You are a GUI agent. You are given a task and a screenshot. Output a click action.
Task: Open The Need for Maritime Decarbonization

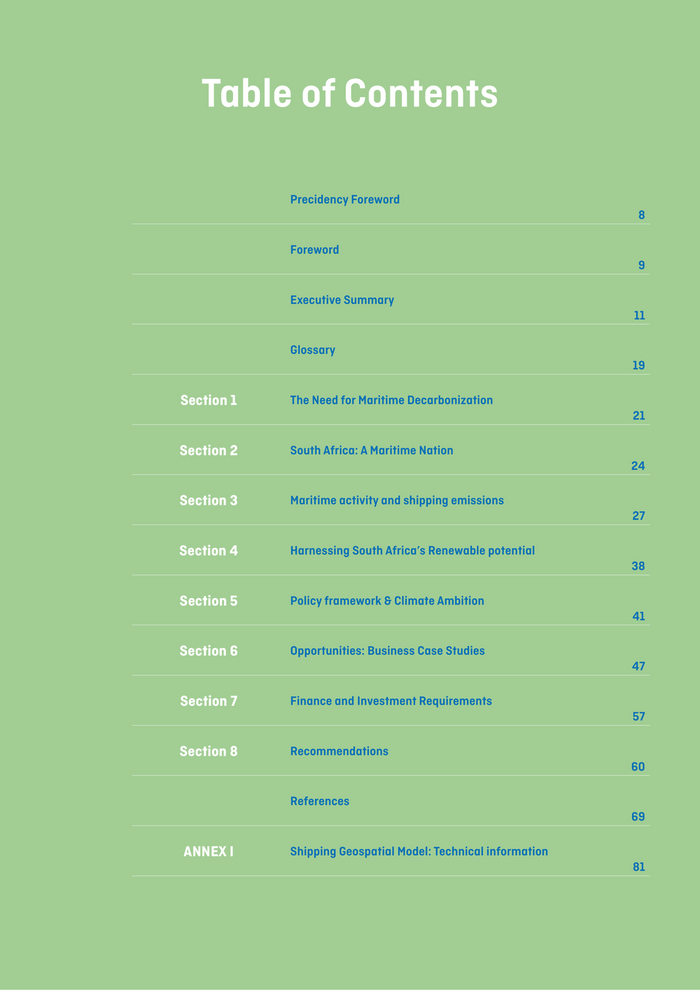coord(391,400)
